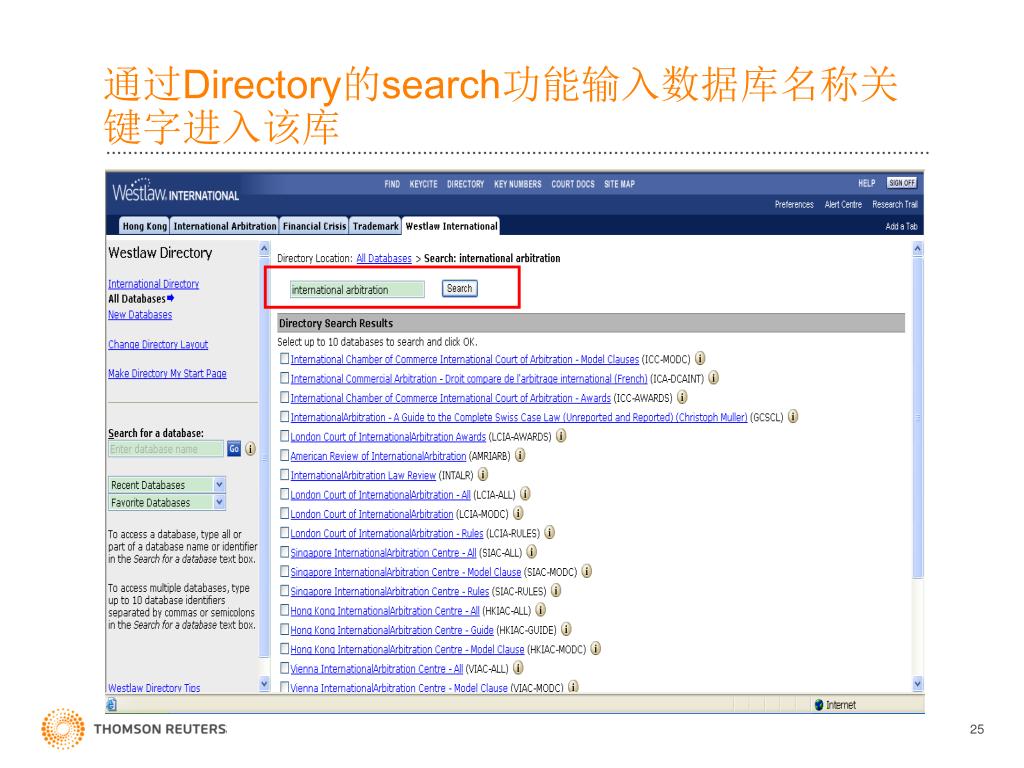
Task: Open the Trademark tab
Action: click(376, 226)
